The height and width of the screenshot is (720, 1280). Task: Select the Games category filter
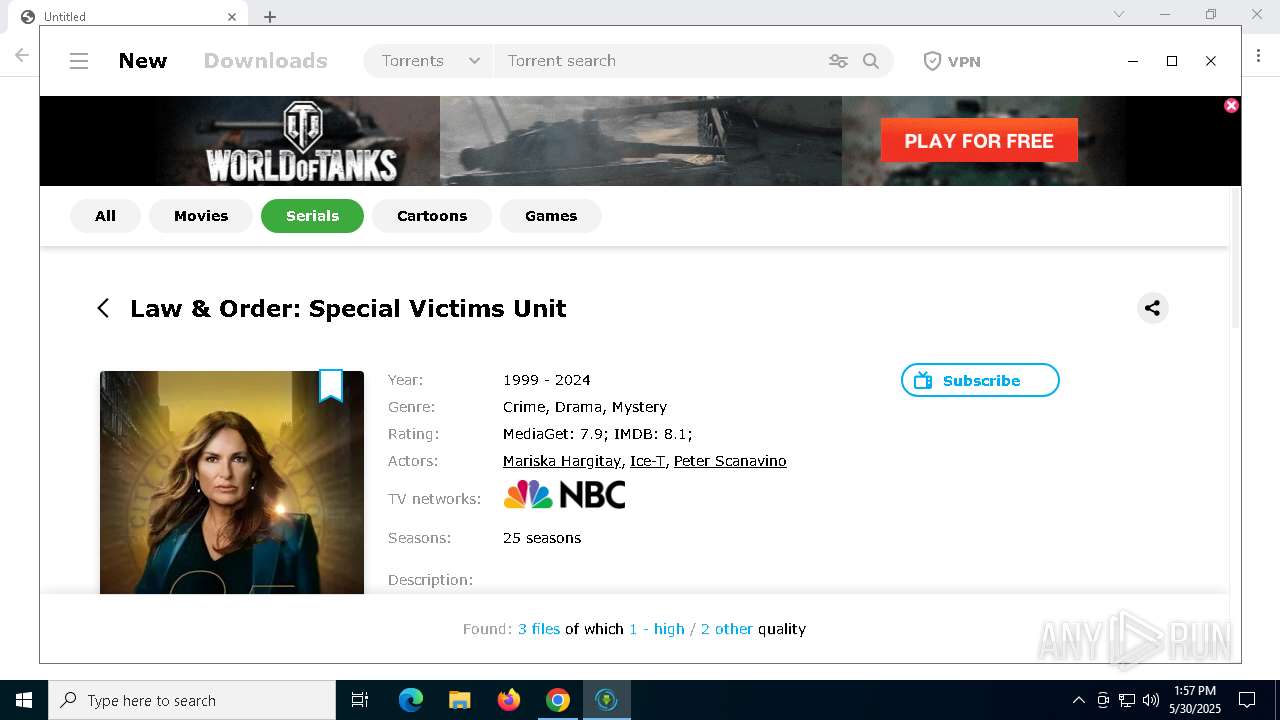[x=551, y=216]
